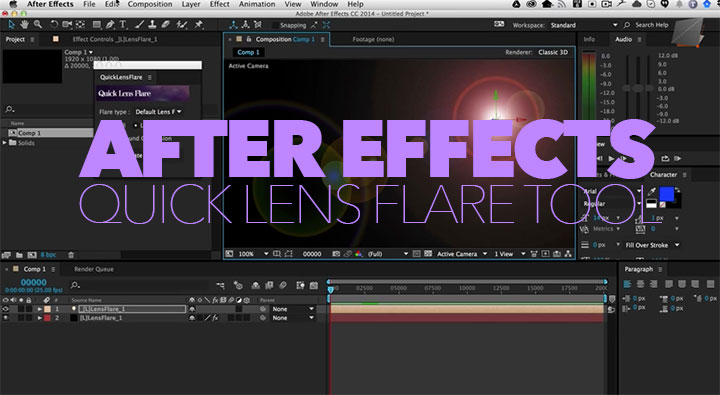Image resolution: width=720 pixels, height=395 pixels.
Task: Click the timeline Graph Editor icon
Action: coord(314,286)
